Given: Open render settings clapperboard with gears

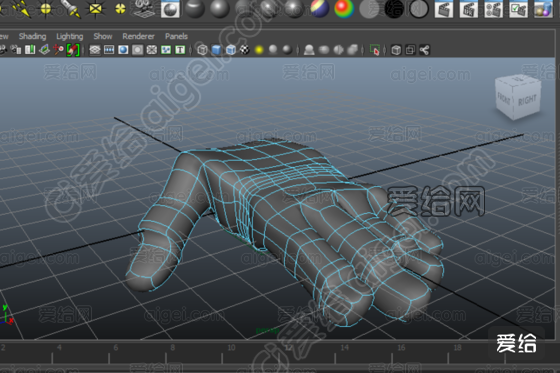Looking at the screenshot, I should (494, 9).
